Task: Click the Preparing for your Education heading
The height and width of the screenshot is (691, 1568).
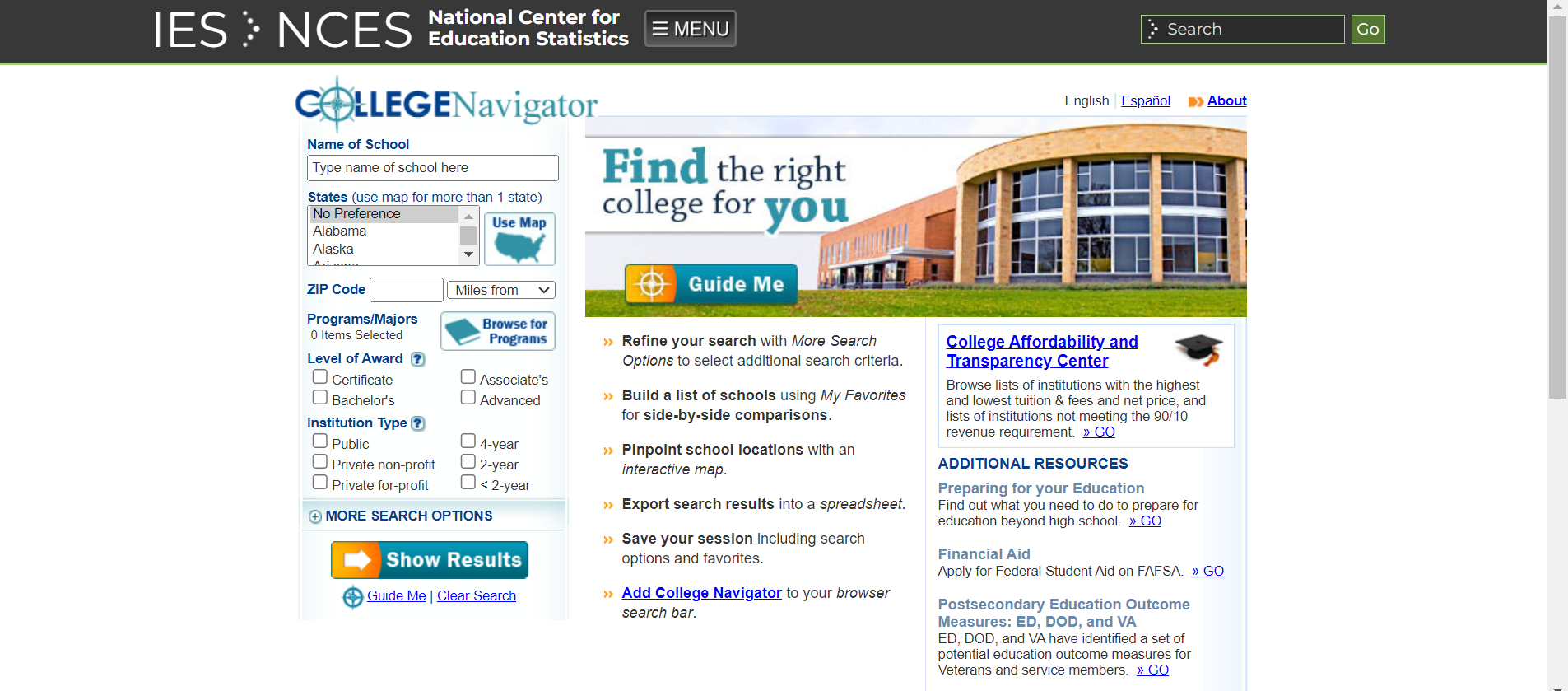Action: (1041, 488)
